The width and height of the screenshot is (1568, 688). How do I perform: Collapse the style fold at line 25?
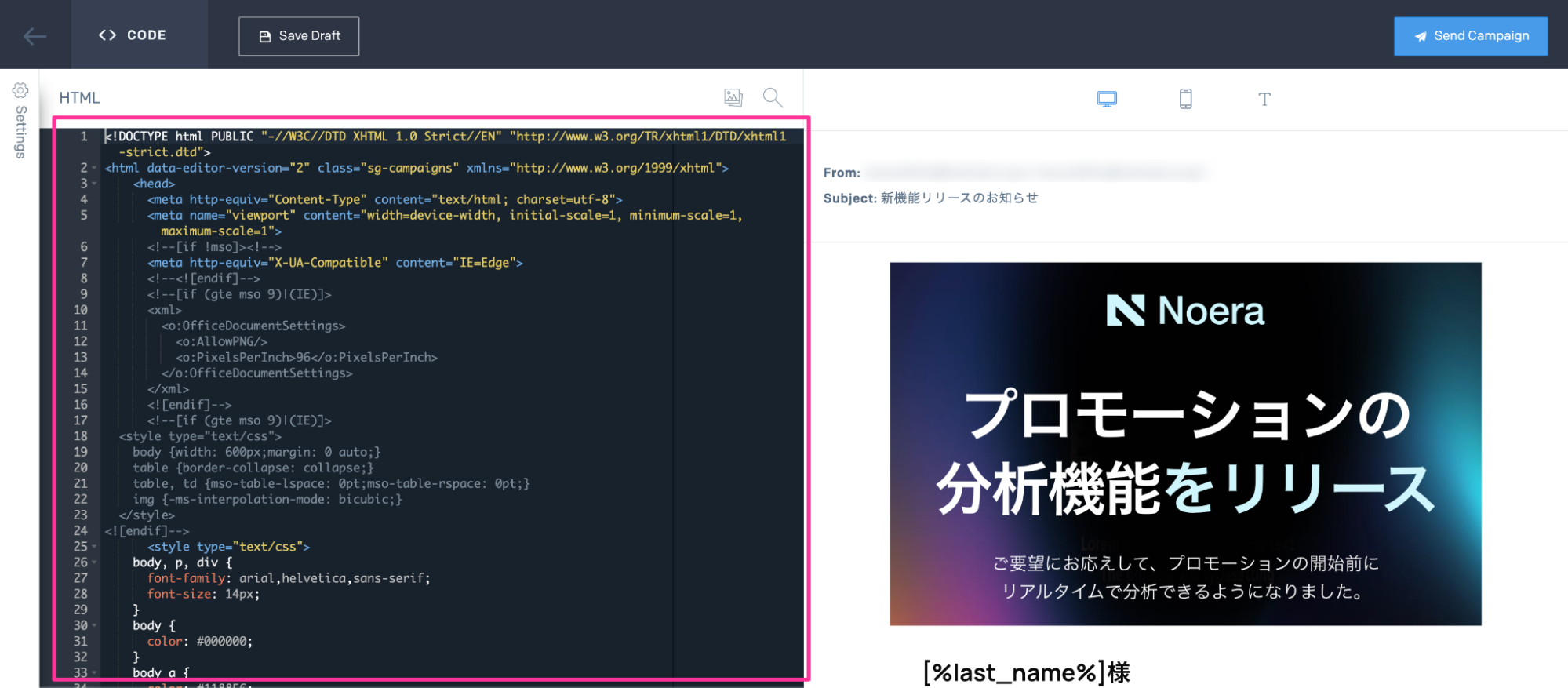click(x=94, y=547)
